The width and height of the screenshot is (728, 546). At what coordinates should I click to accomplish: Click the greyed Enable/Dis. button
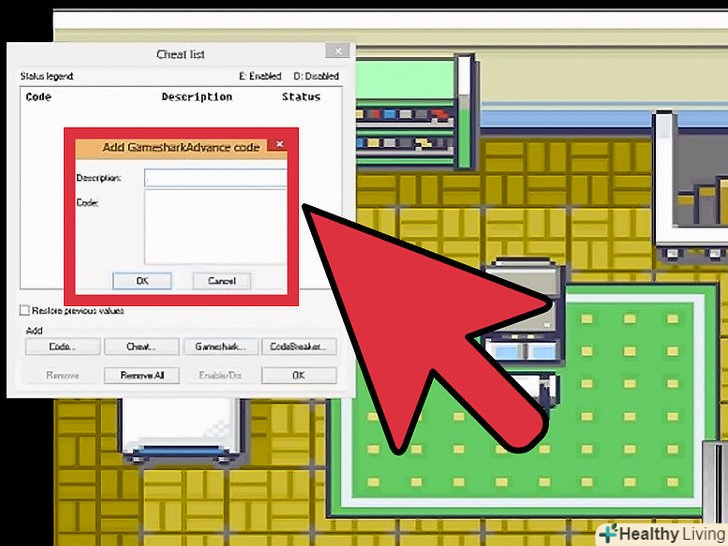221,375
